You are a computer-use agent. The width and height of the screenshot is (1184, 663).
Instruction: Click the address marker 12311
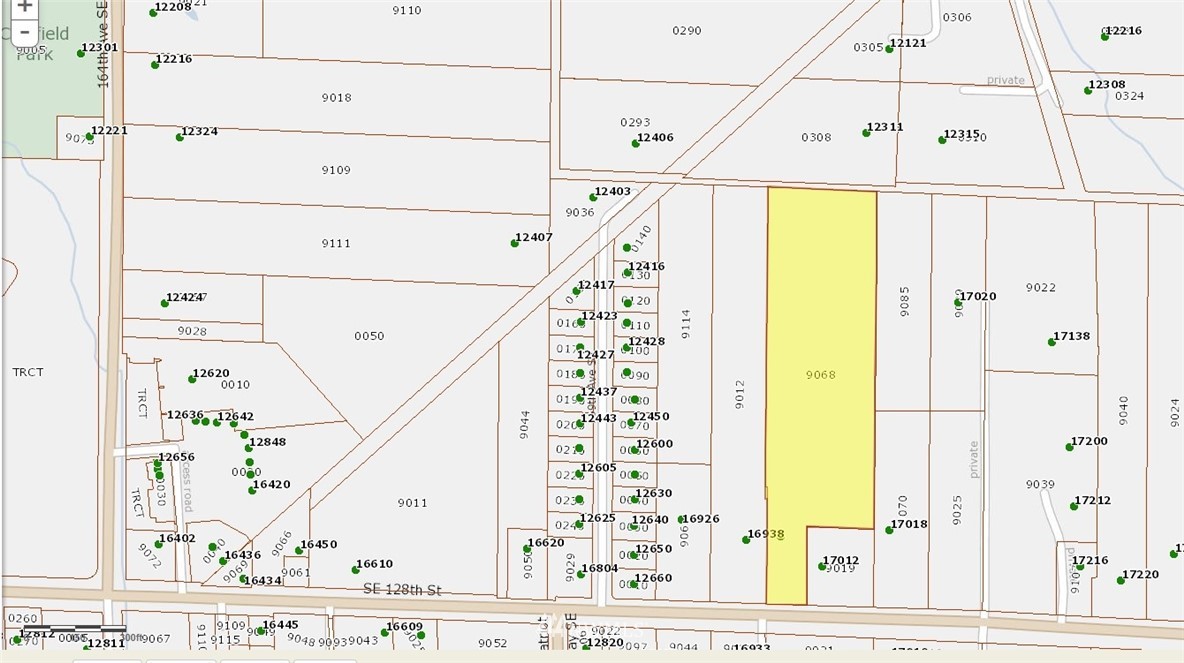866,133
